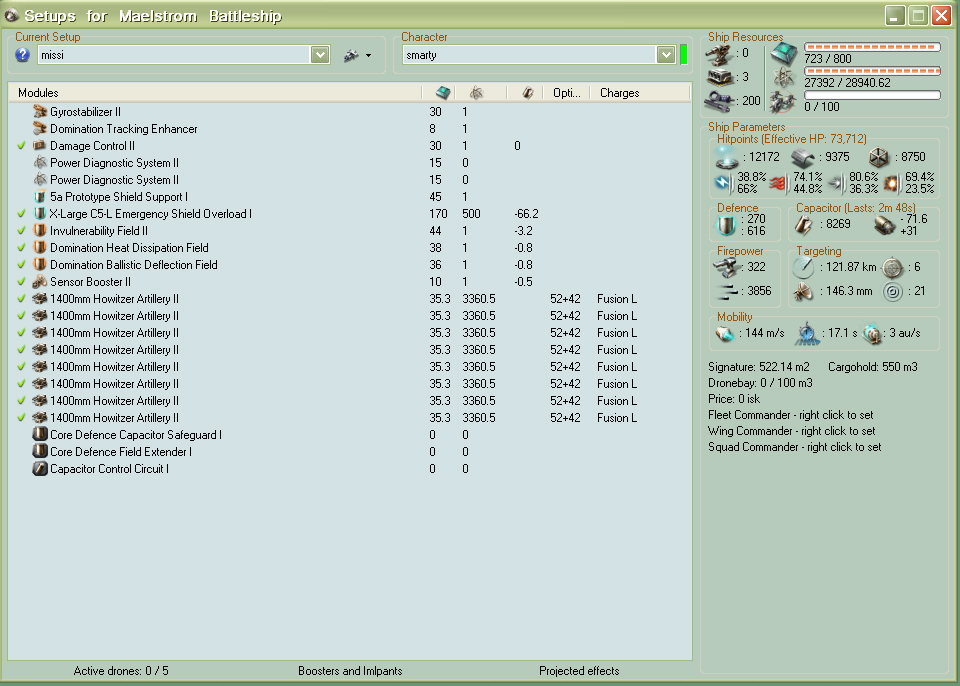Expand the Character selection dropdown
This screenshot has width=960, height=686.
point(666,55)
